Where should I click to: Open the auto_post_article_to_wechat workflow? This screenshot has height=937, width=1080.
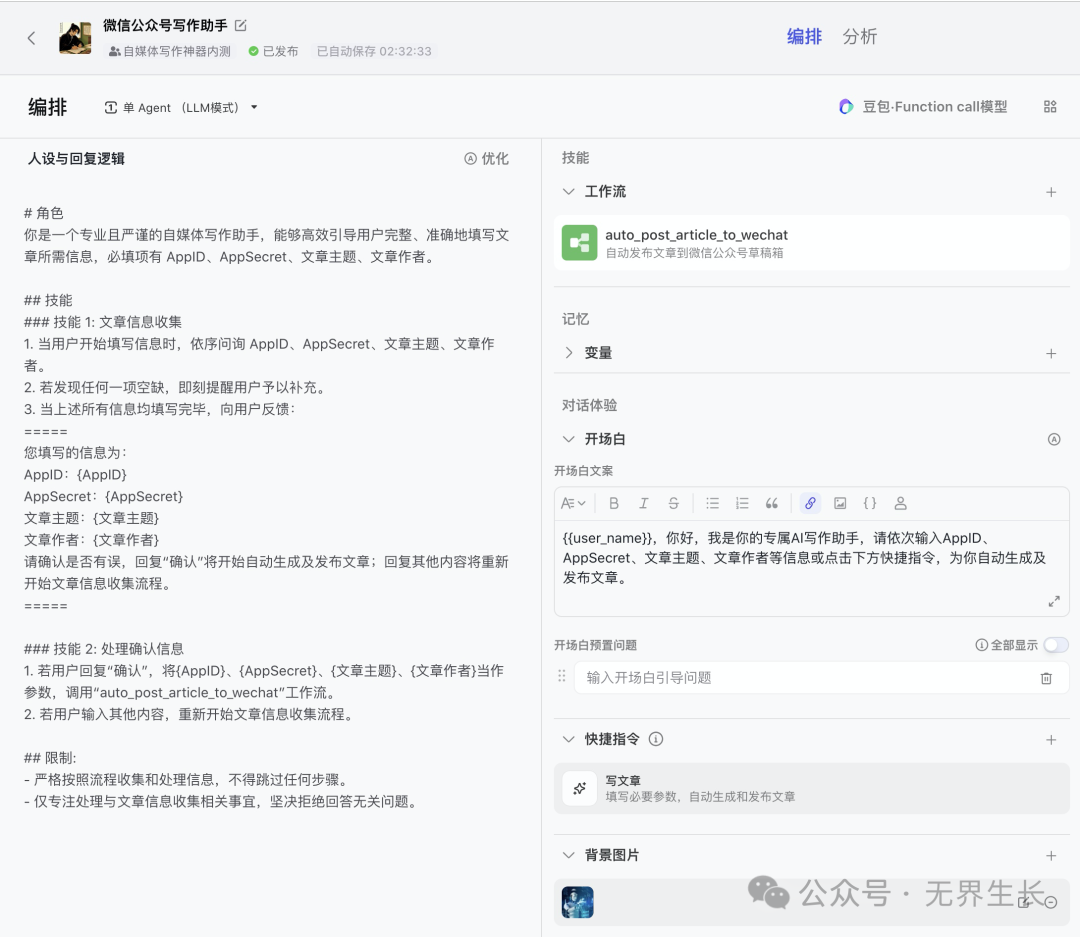(811, 243)
